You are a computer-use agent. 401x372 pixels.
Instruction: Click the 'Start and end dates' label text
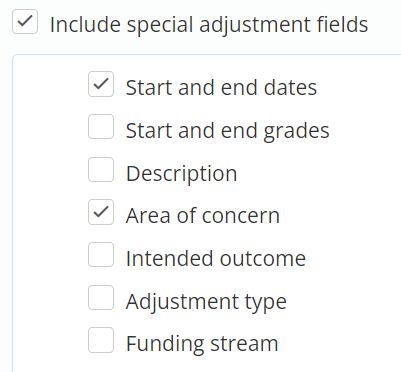click(221, 88)
